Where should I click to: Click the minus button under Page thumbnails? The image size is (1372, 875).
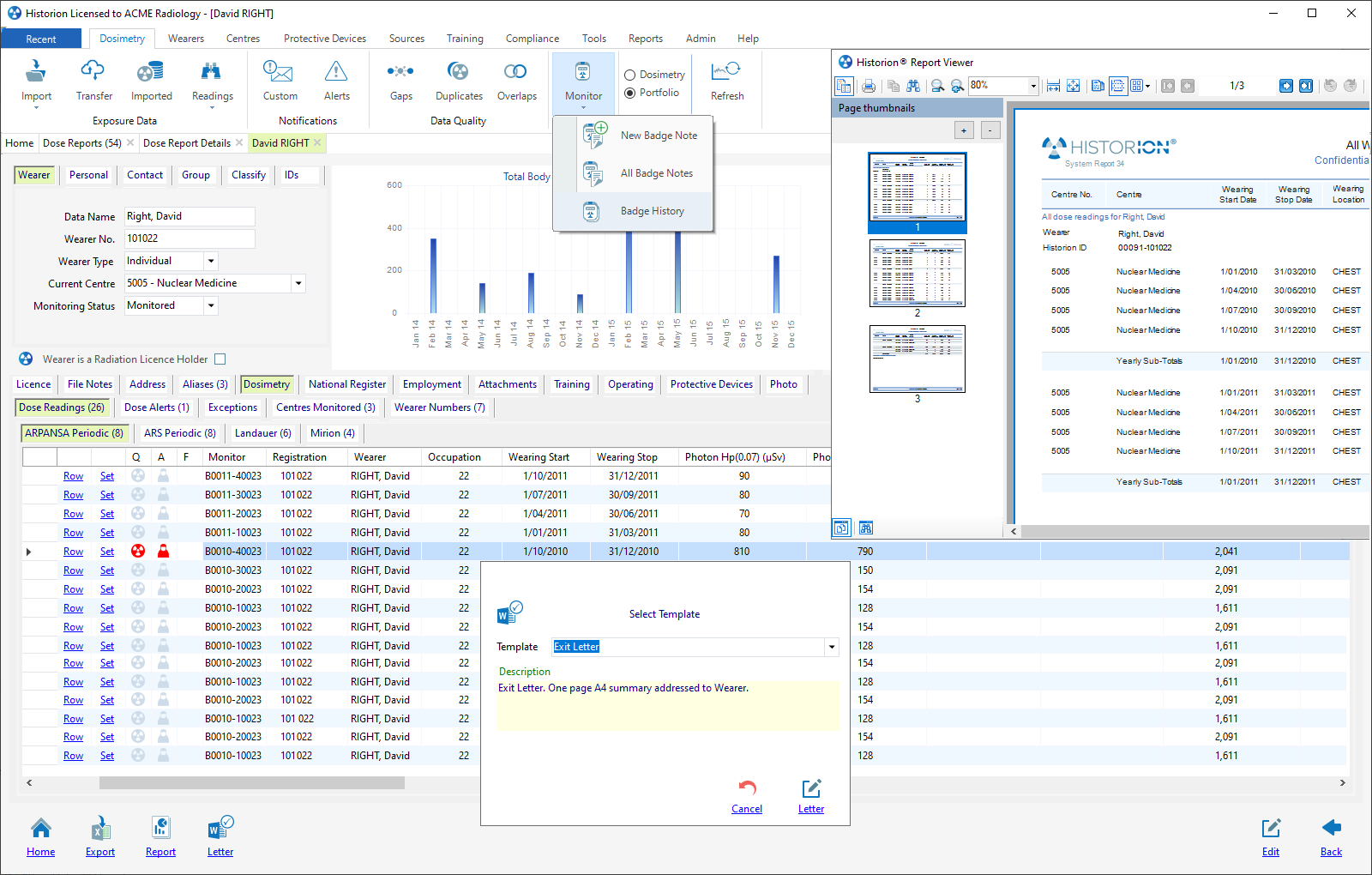[x=990, y=130]
